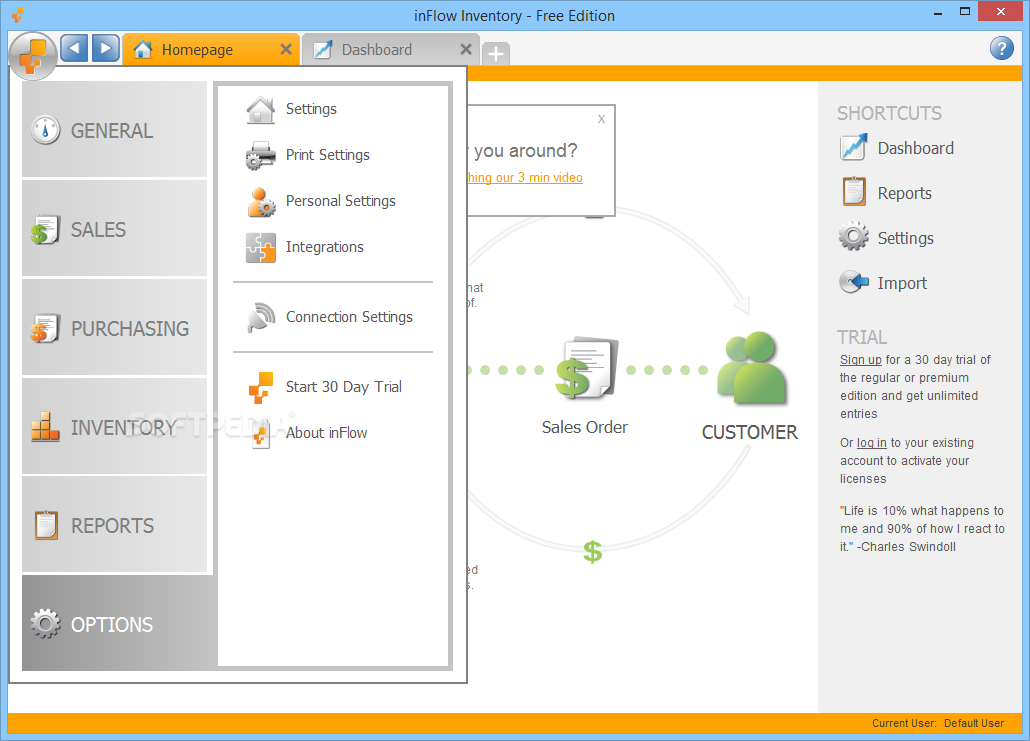Choose Integrations from the options menu
This screenshot has height=741, width=1030.
click(x=325, y=247)
